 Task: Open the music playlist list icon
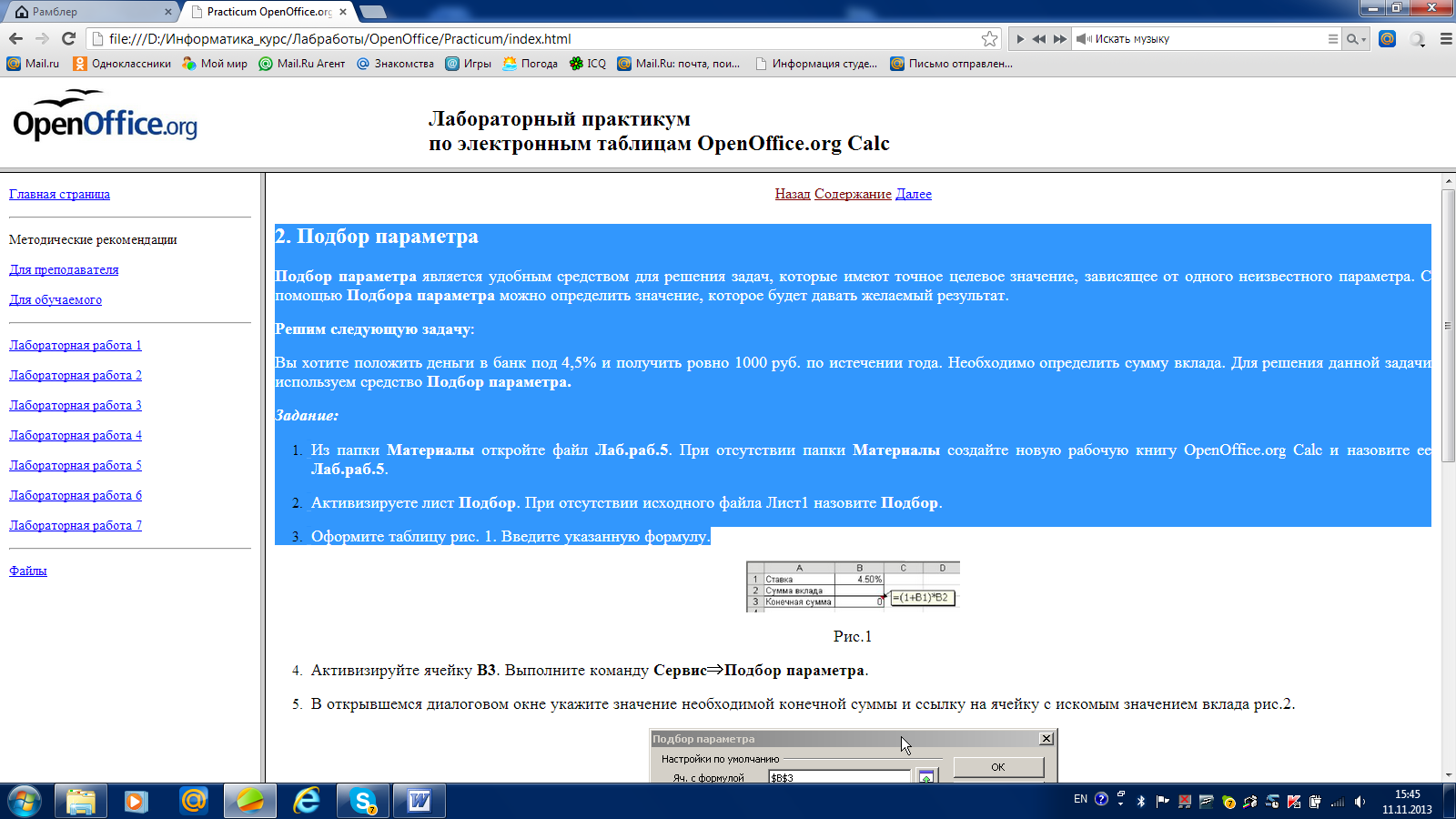(1332, 39)
